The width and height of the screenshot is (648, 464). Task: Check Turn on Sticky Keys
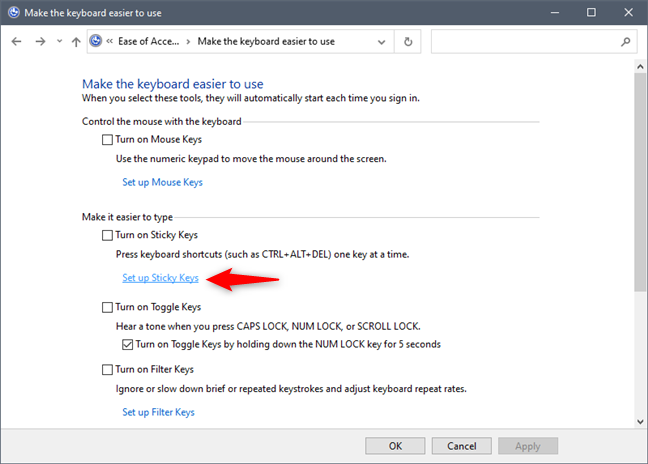tap(107, 235)
